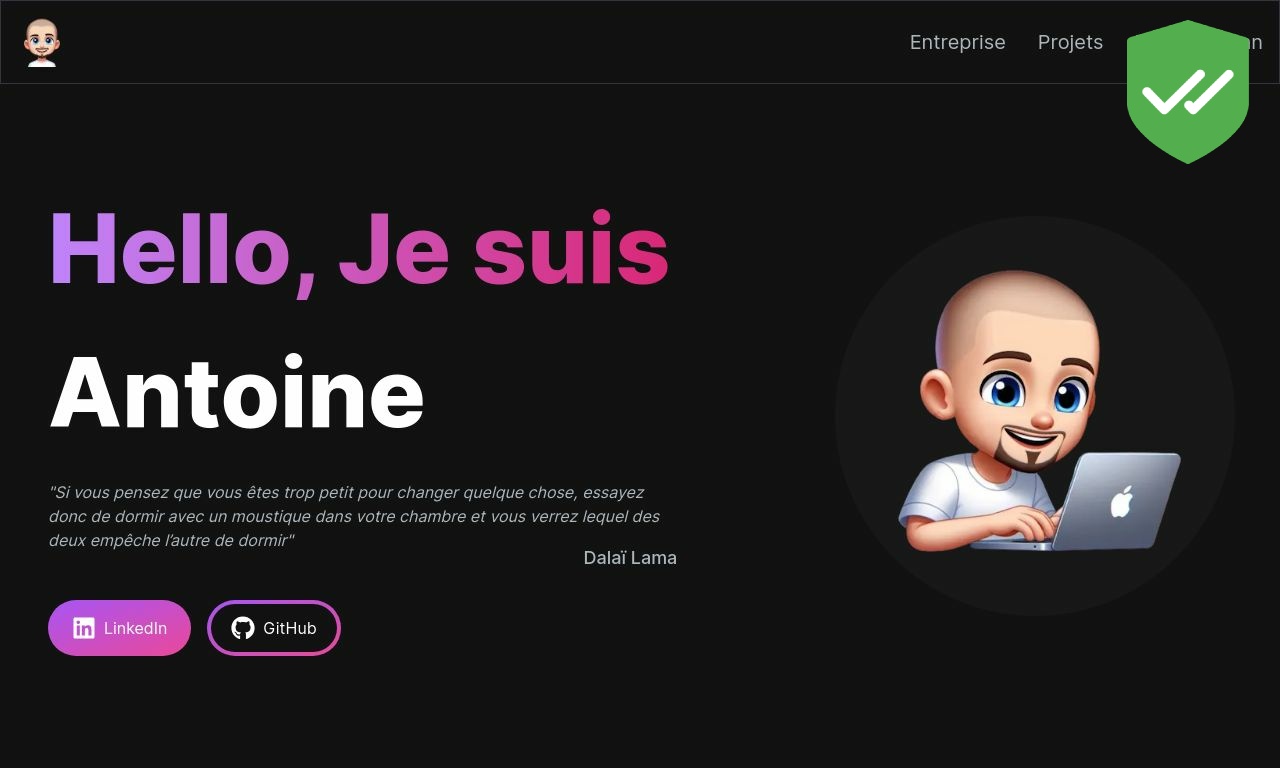Click the LinkedIn logo icon inside the button
Screen dimensions: 1280x768
click(x=84, y=628)
